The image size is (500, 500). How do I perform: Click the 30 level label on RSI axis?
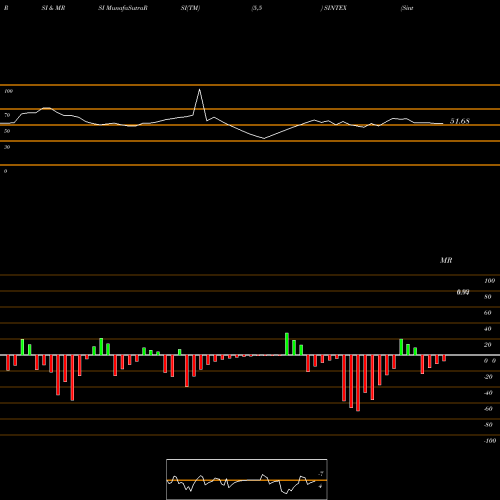click(x=7, y=147)
